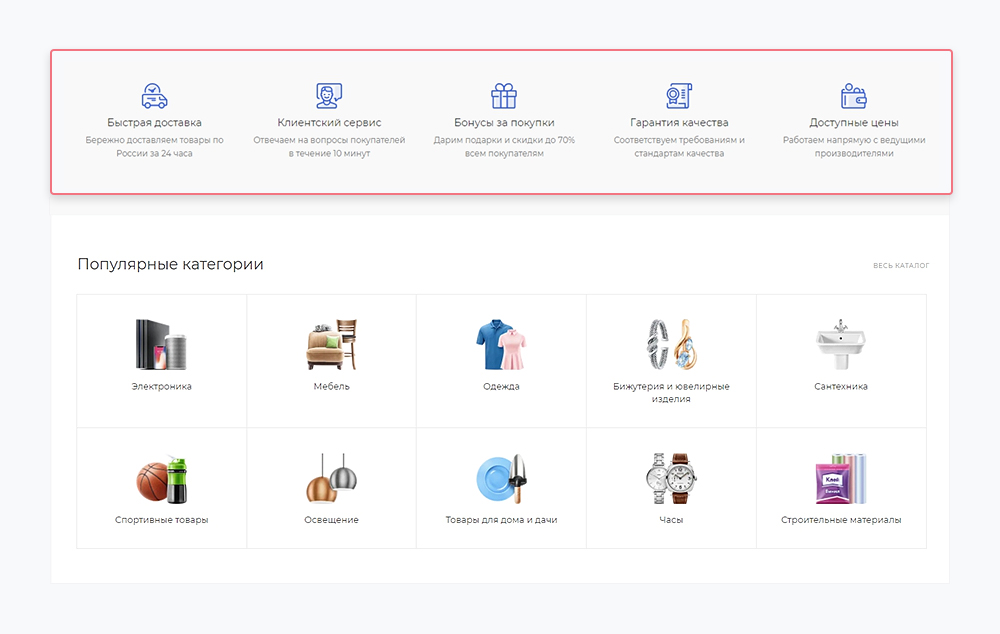This screenshot has width=1000, height=634.
Task: Open the Электроника category image
Action: (161, 345)
